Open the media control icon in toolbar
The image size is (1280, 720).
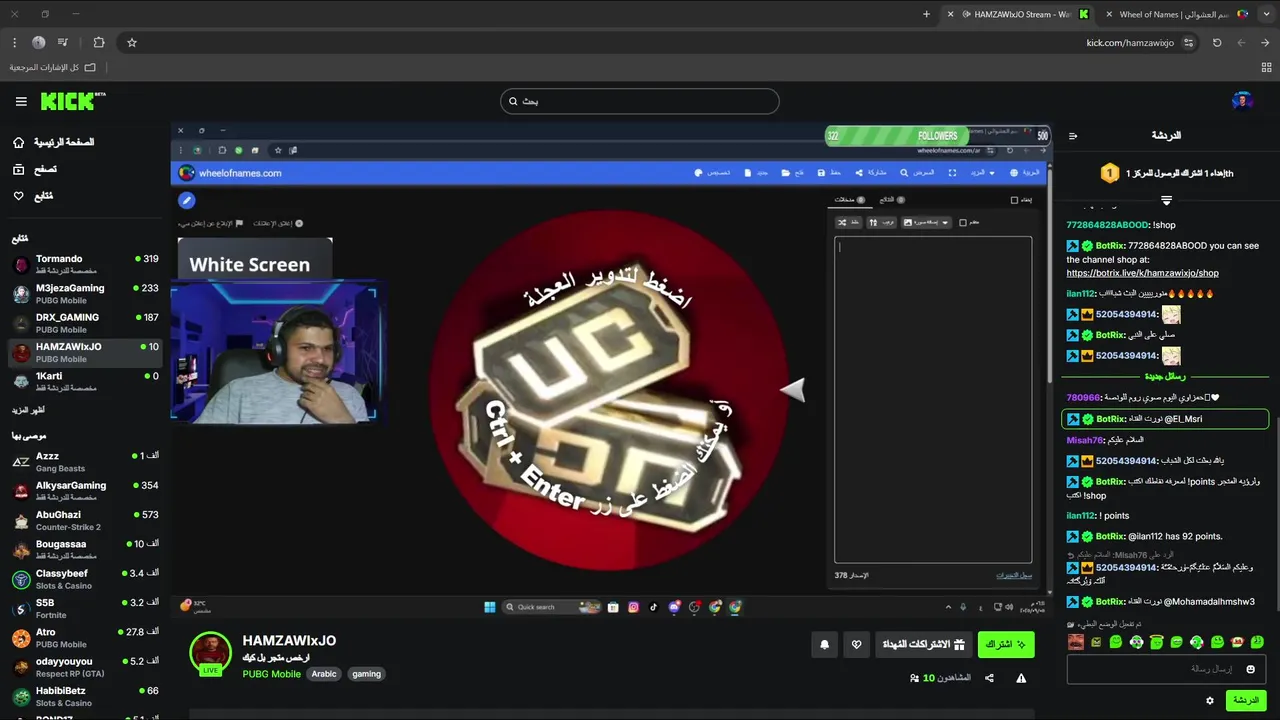tap(63, 42)
